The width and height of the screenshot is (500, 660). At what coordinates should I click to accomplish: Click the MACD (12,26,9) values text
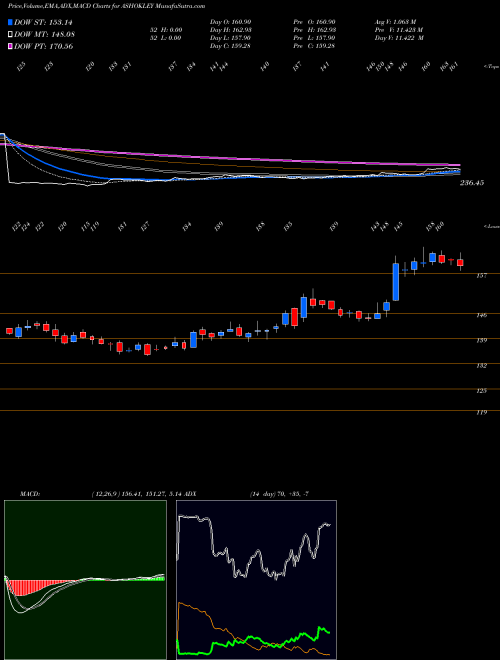pos(140,494)
